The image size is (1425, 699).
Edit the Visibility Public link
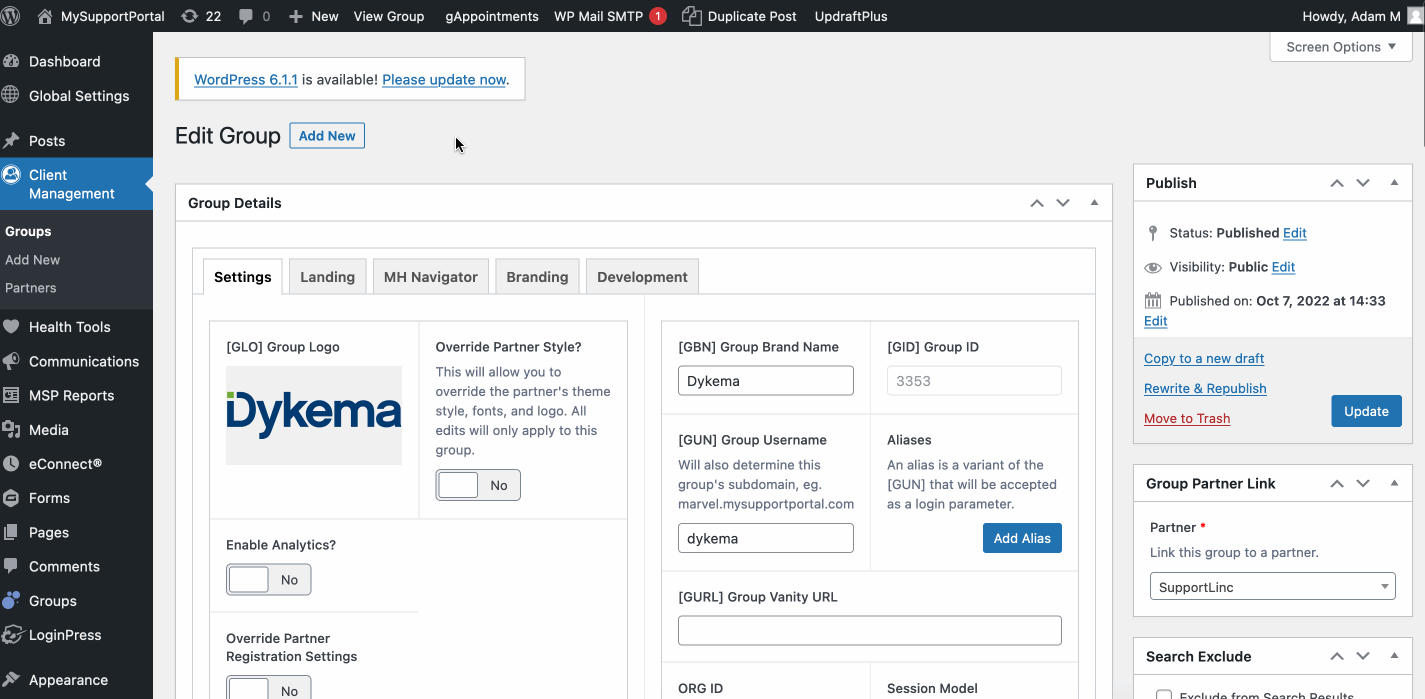click(1283, 267)
